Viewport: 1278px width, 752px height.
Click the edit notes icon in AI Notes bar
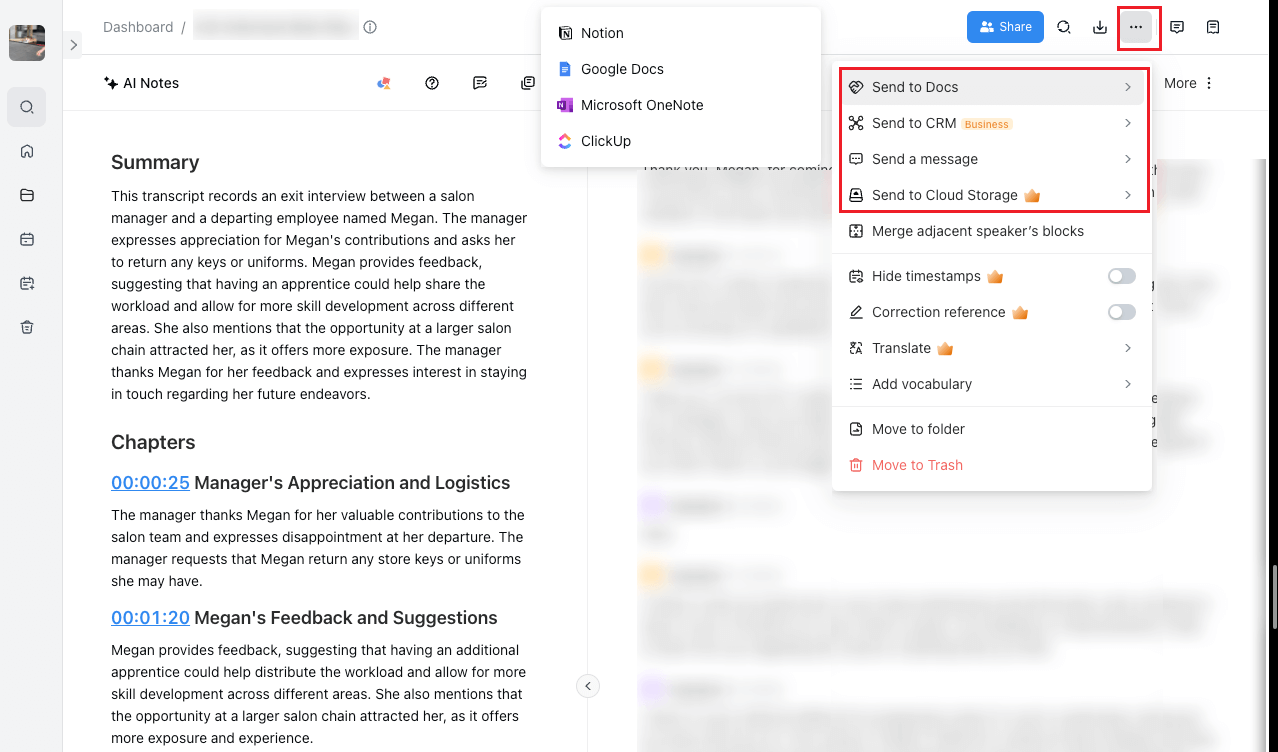point(480,83)
